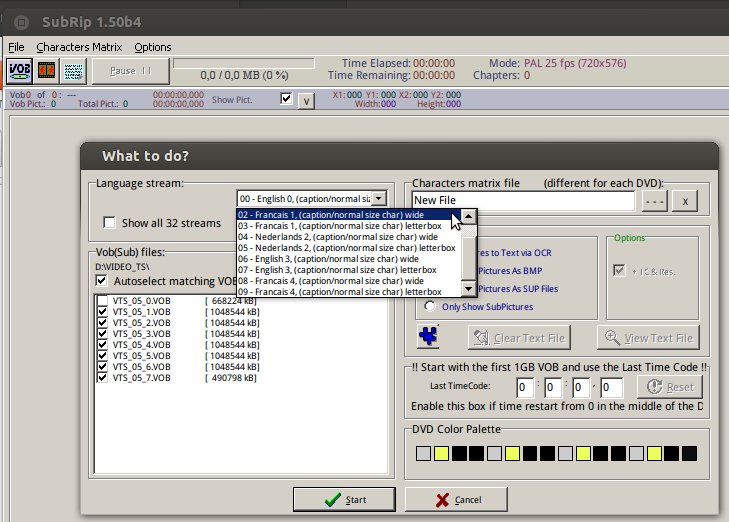The image size is (729, 522).
Task: Enable Show all 32 streams checkbox
Action: click(x=110, y=223)
